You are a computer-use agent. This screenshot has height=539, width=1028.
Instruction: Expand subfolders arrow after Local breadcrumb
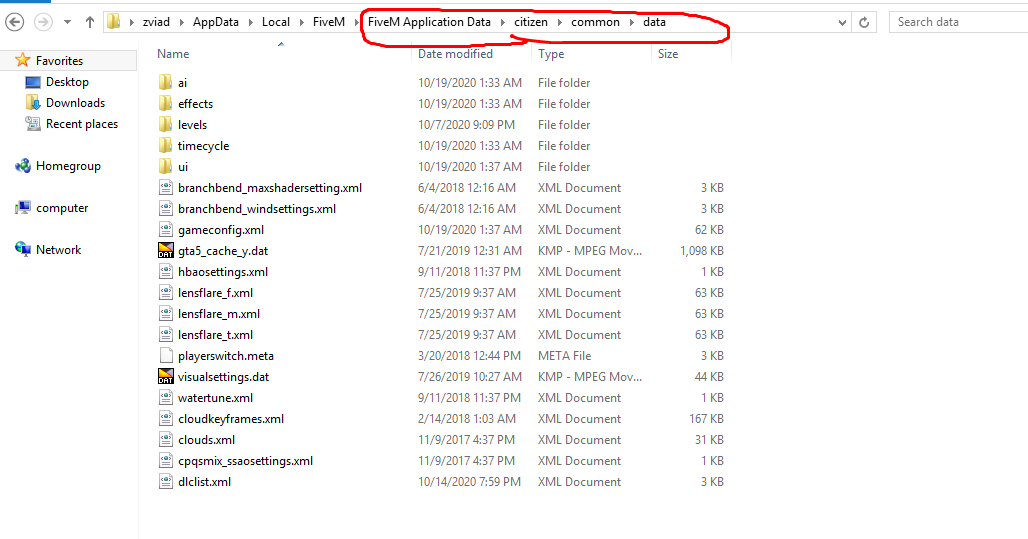[302, 22]
